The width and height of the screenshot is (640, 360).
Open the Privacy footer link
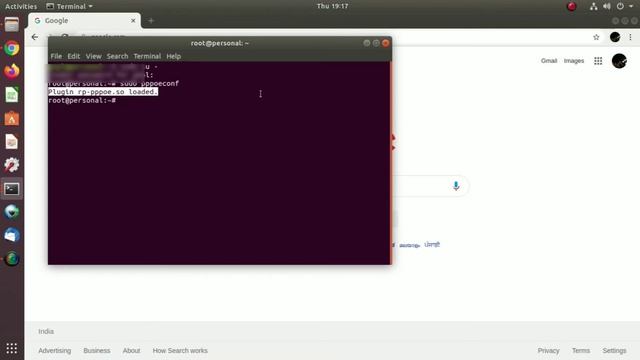click(548, 351)
